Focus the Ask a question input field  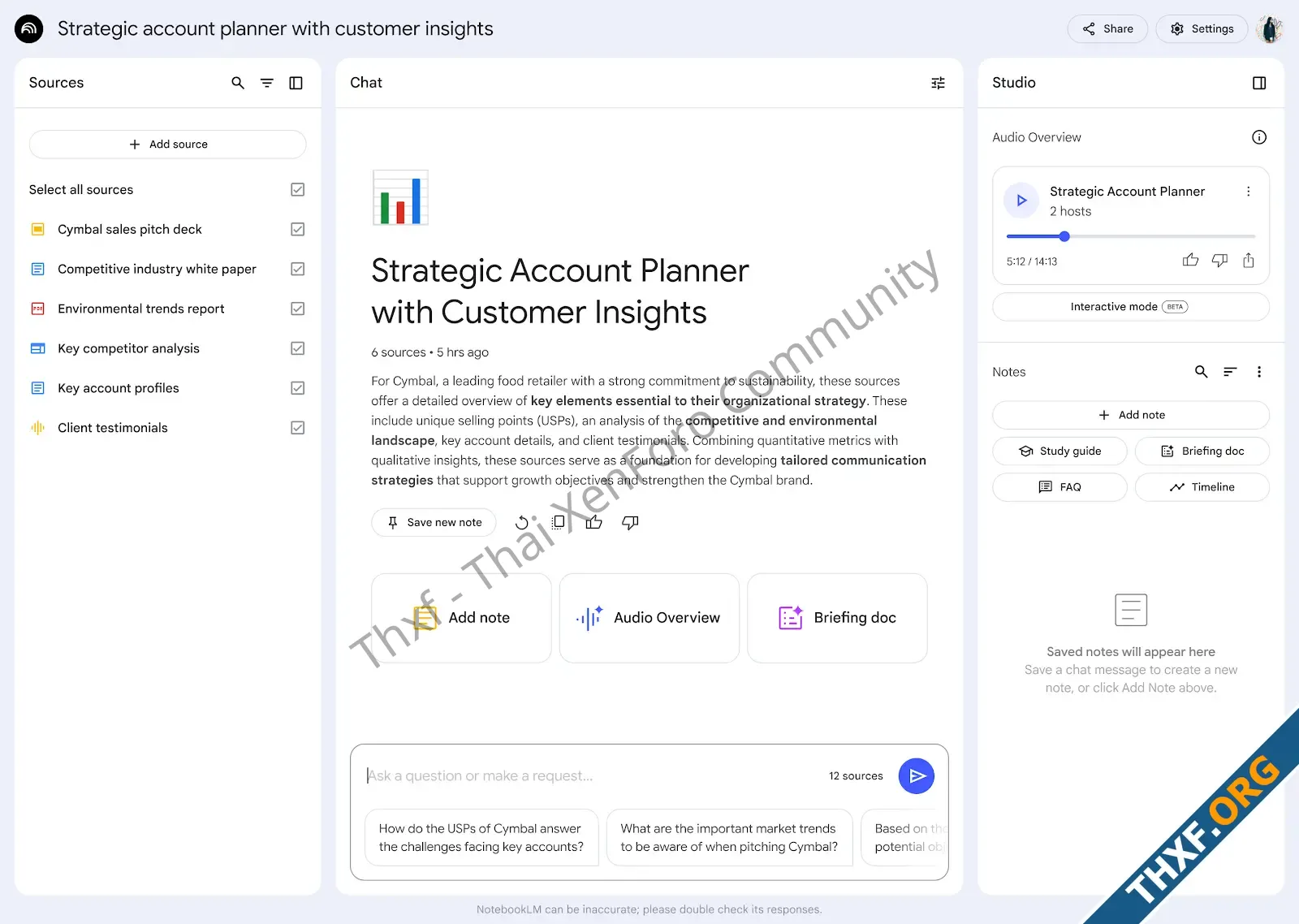[x=593, y=776]
